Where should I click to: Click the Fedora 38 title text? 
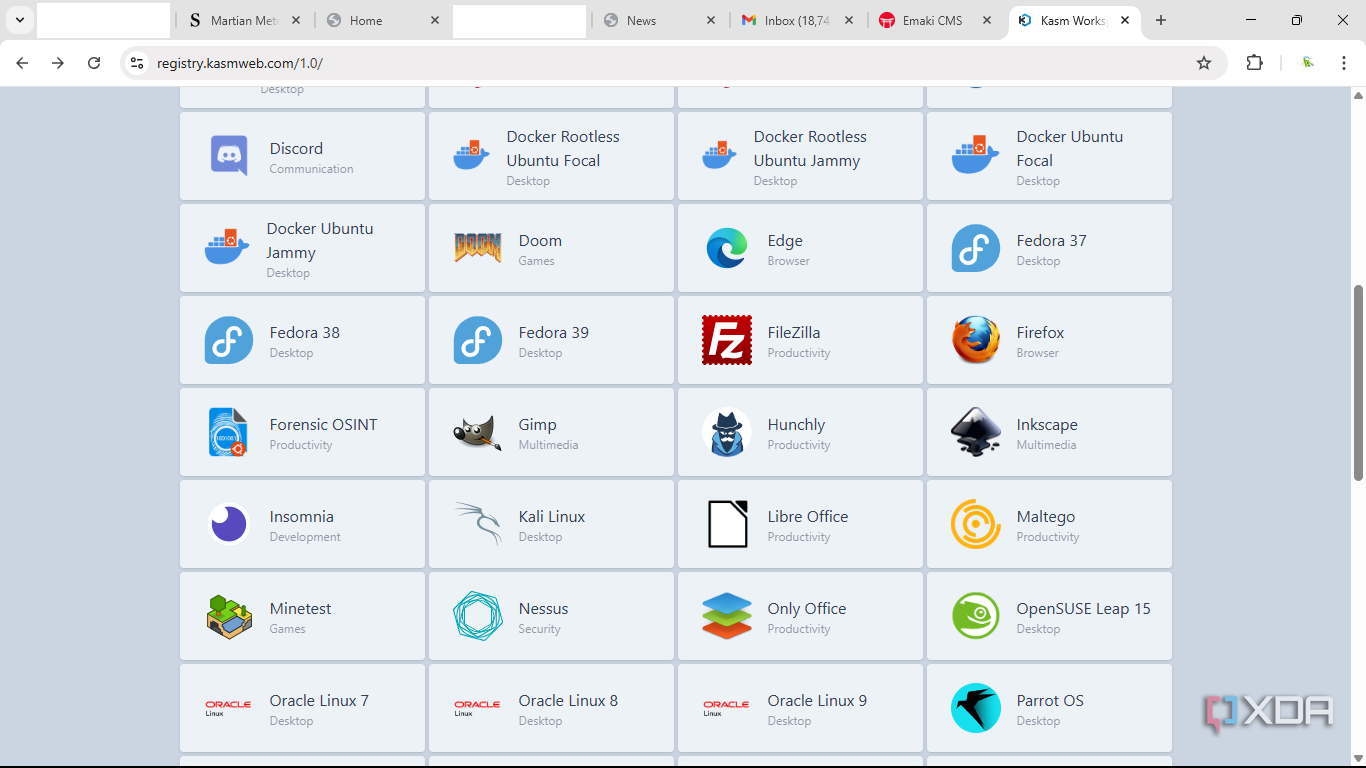pyautogui.click(x=304, y=332)
